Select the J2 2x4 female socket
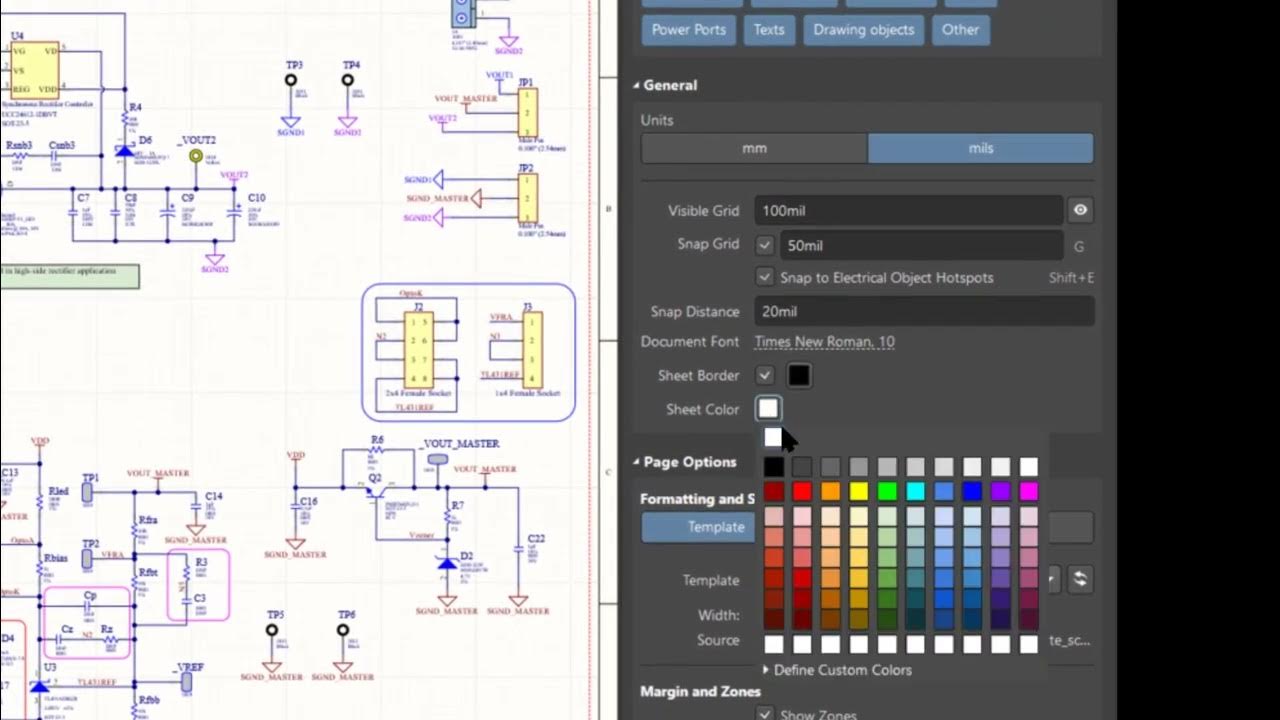The image size is (1280, 720). [419, 349]
